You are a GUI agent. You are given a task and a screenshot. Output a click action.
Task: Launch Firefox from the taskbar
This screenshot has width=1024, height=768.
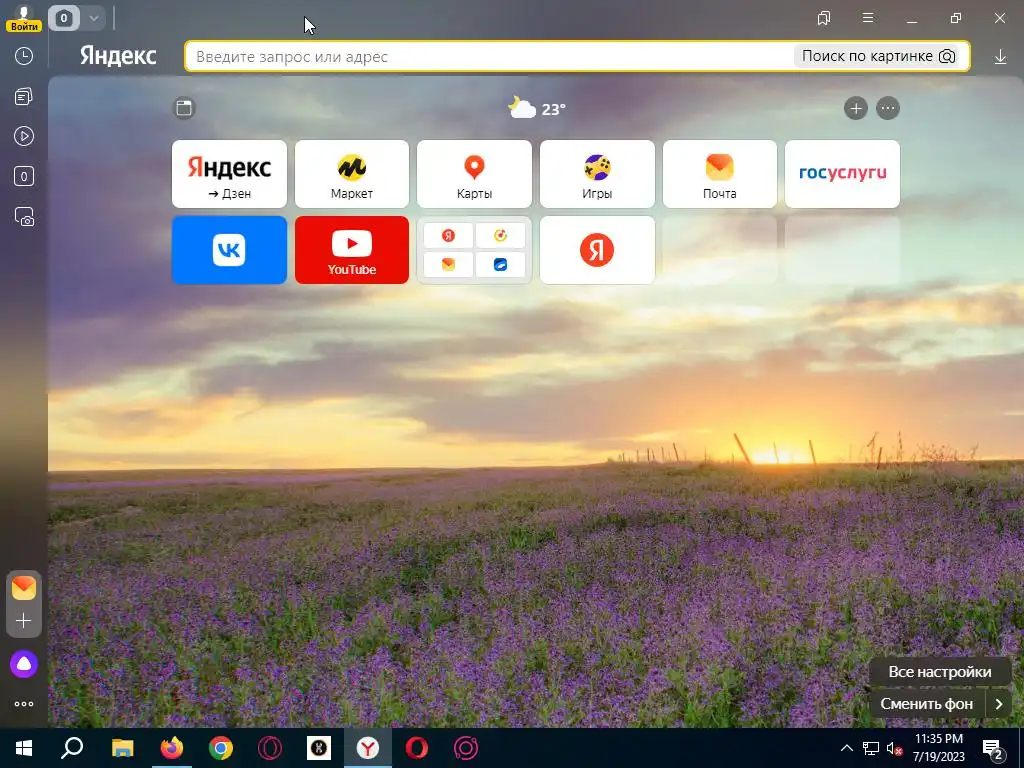tap(172, 748)
